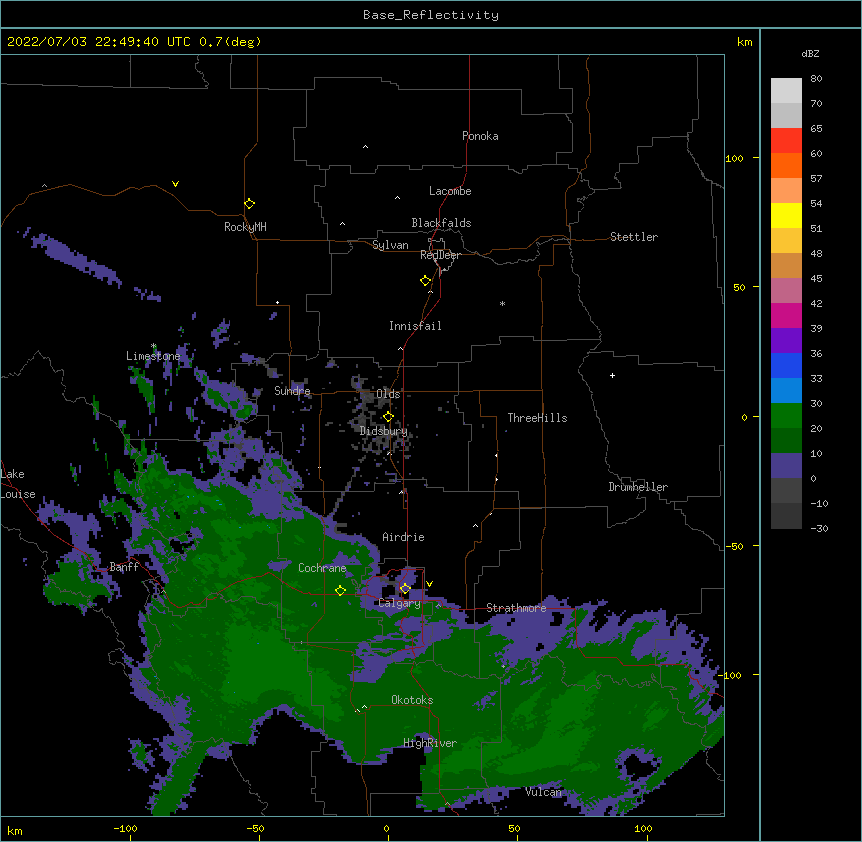
Task: Click the Didsbury town label
Action: click(384, 431)
